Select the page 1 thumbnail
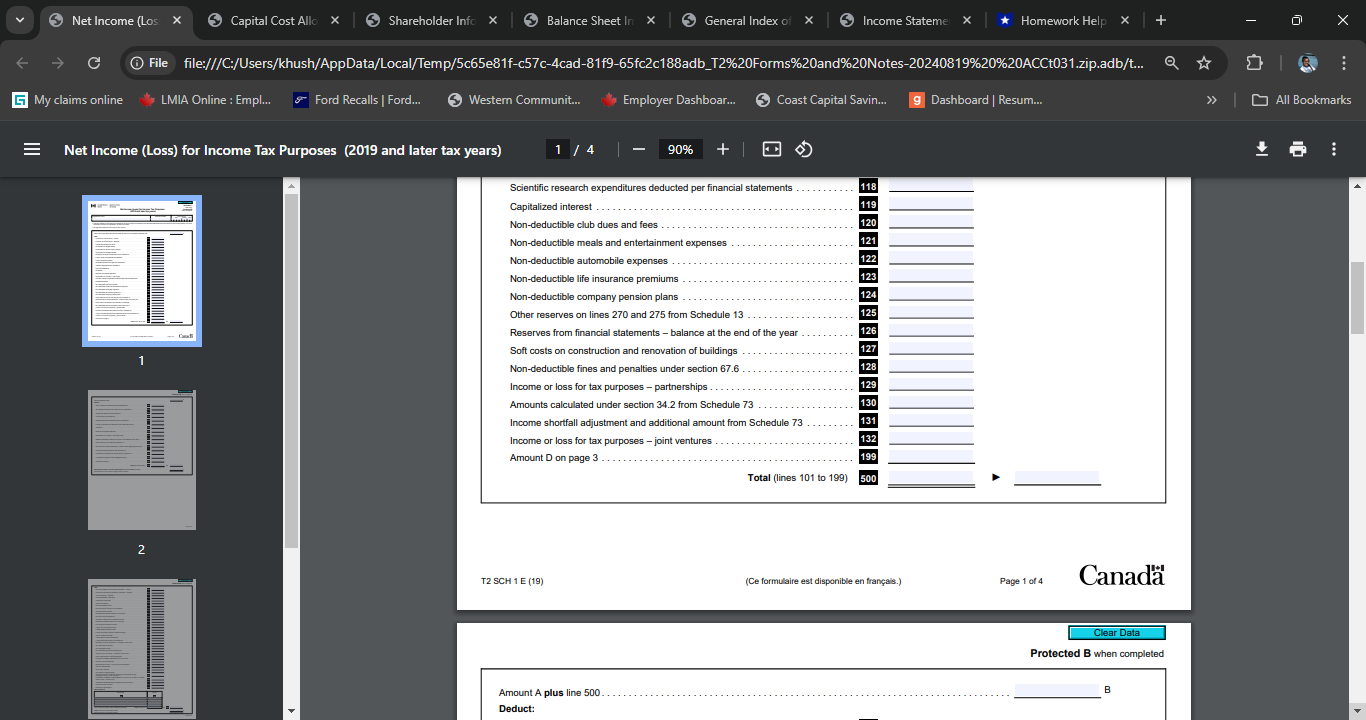 tap(142, 271)
